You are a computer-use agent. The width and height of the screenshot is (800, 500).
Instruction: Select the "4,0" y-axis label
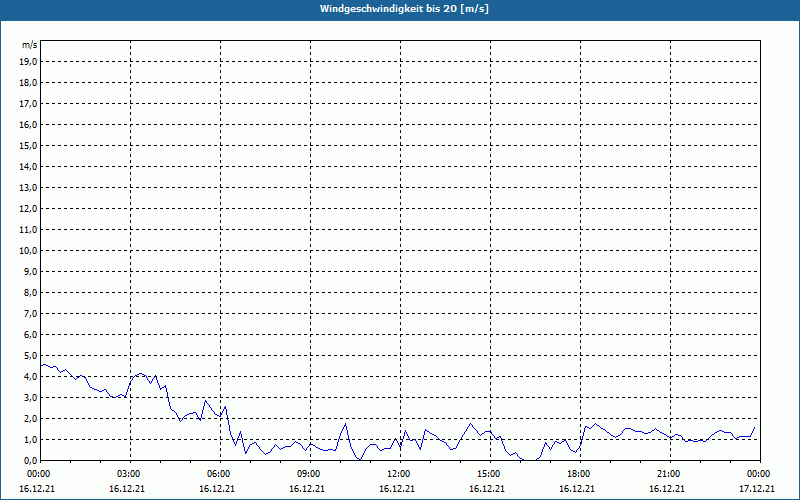[x=30, y=377]
